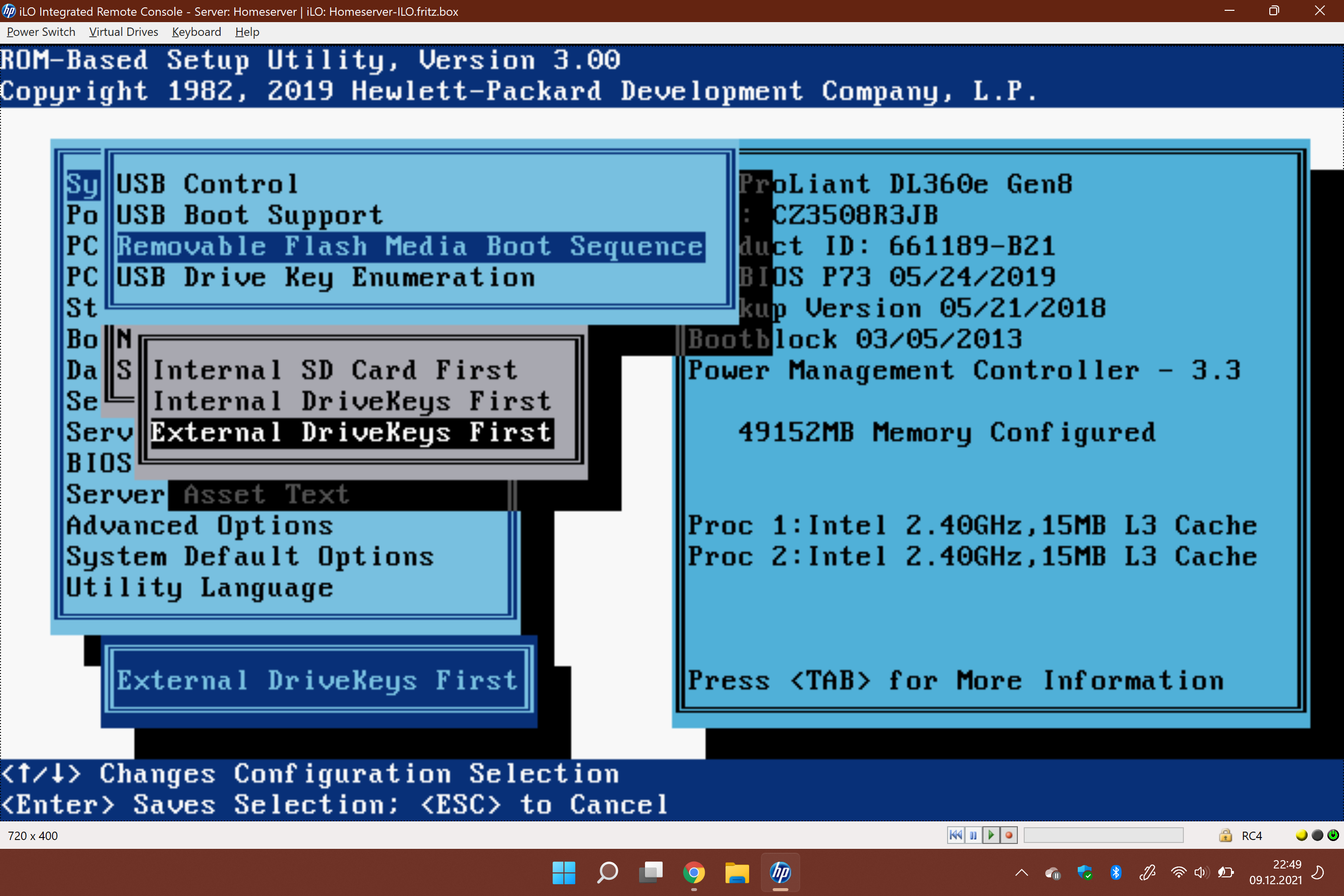Select Internal SD Card First option
Viewport: 1344px width, 896px height.
click(352, 368)
